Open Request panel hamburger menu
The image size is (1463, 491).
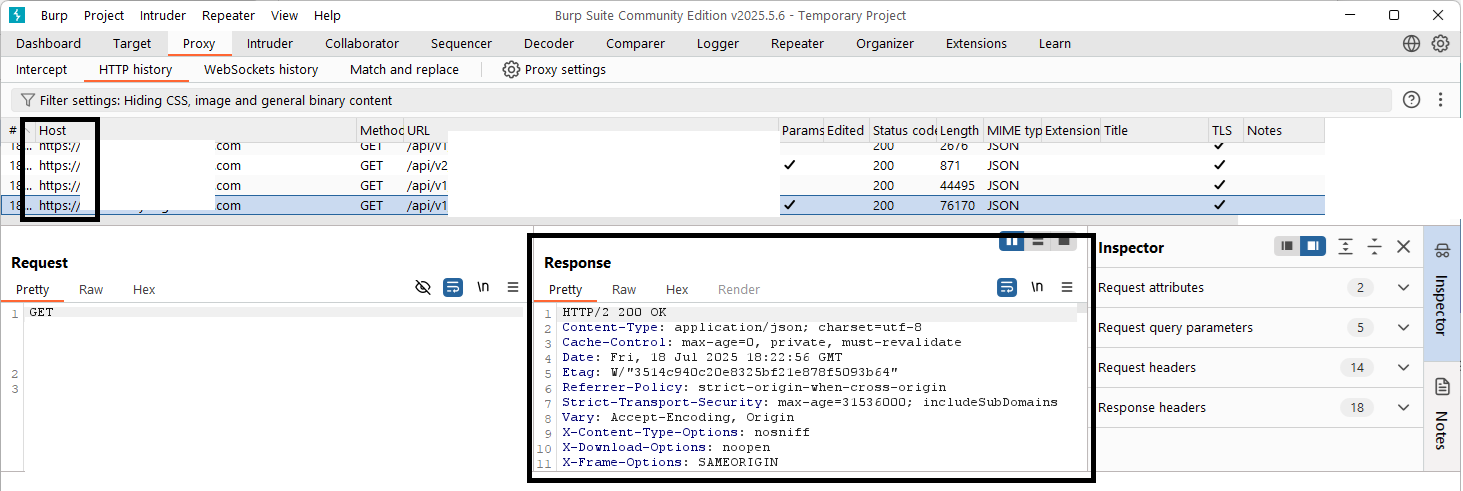(513, 287)
